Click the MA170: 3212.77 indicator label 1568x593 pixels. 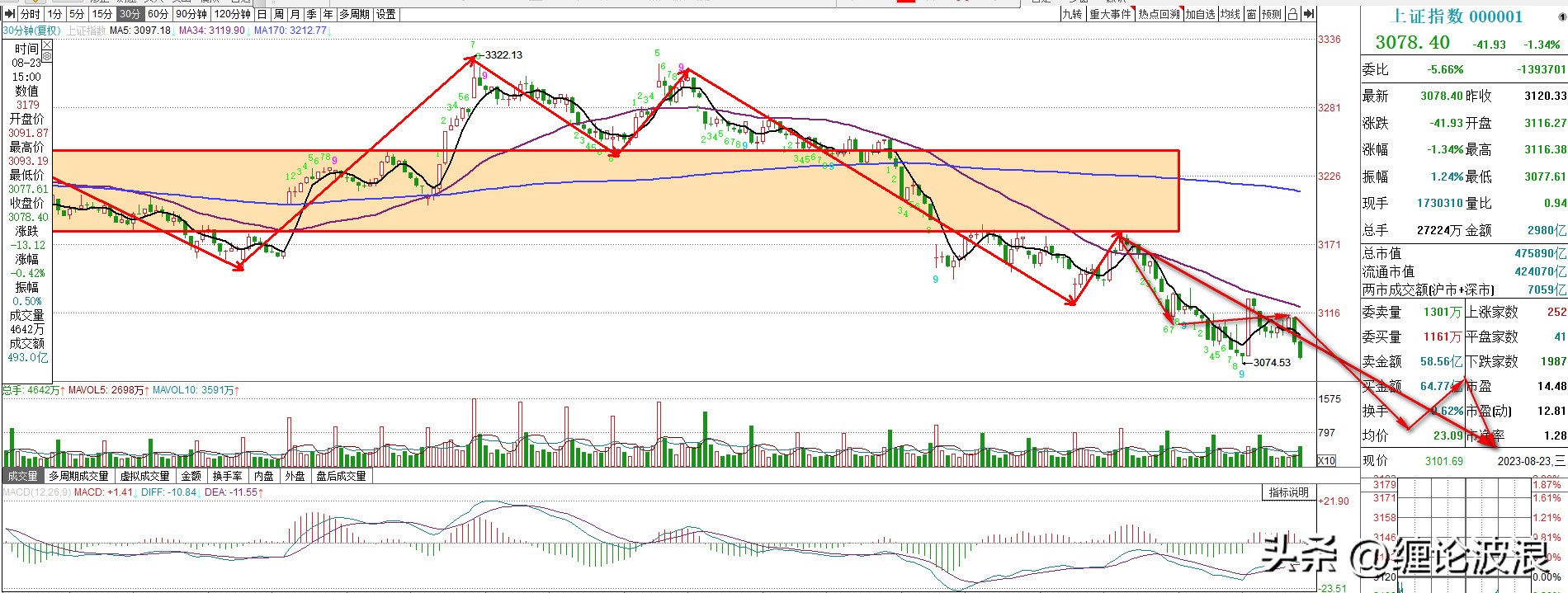pos(290,31)
